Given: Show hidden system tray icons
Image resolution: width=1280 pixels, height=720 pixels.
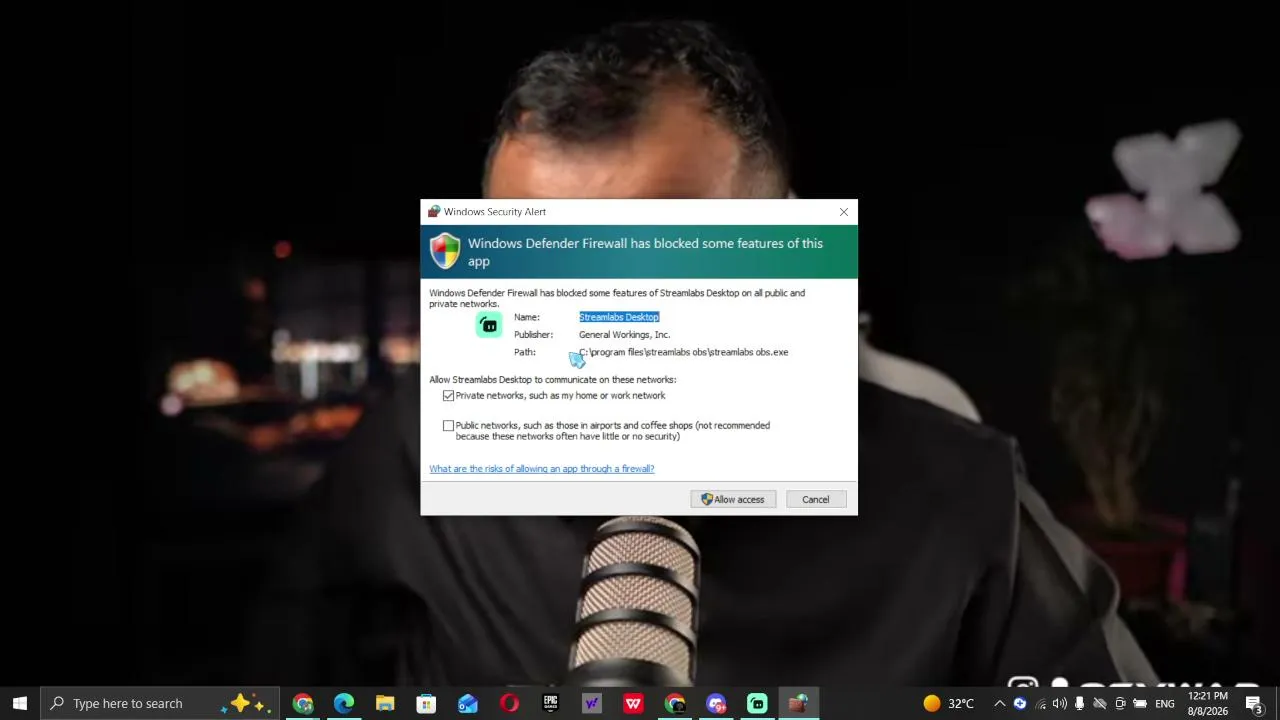Looking at the screenshot, I should [999, 703].
